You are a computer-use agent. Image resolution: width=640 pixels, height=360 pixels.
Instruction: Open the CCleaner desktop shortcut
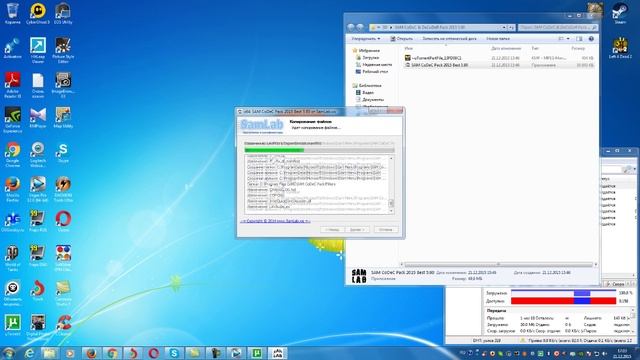[x=63, y=325]
